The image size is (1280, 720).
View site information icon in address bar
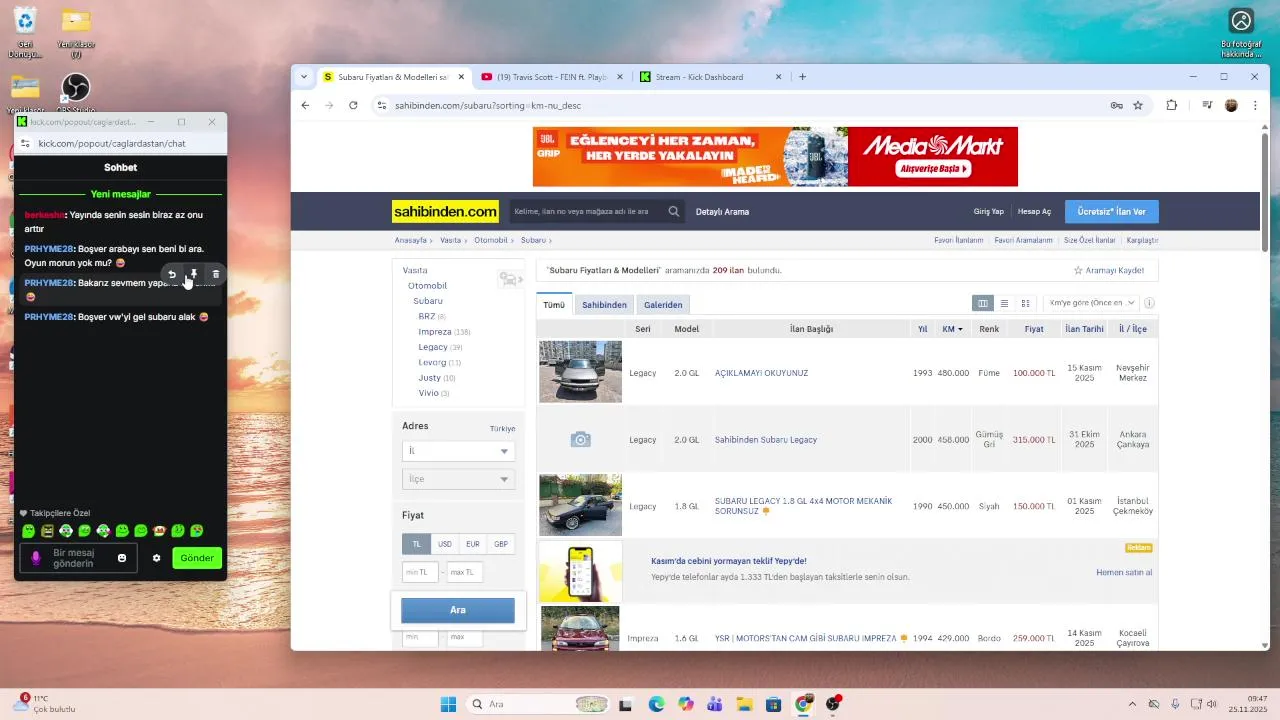point(381,105)
